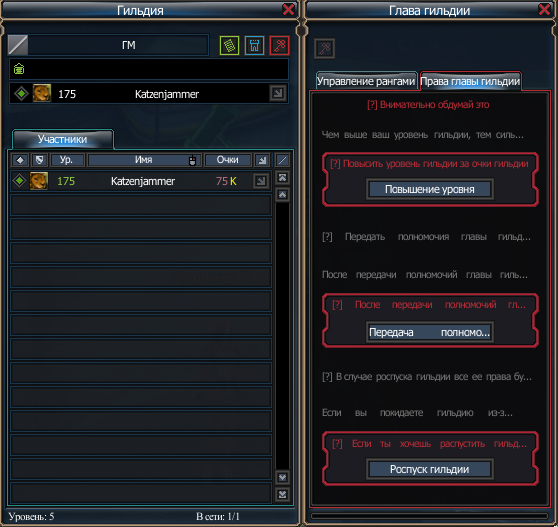The height and width of the screenshot is (527, 558).
Task: Select the Участники tab
Action: (x=63, y=139)
